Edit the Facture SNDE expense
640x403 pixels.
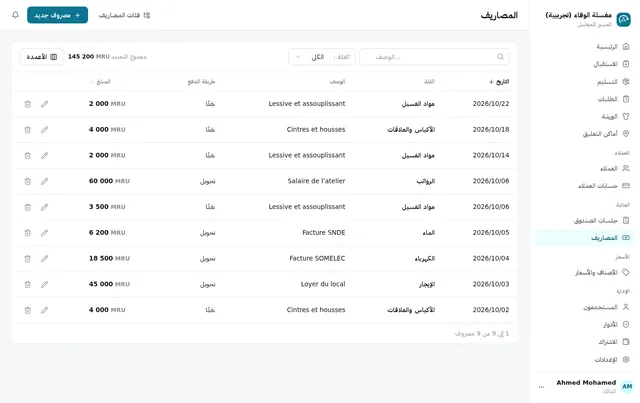pos(44,233)
